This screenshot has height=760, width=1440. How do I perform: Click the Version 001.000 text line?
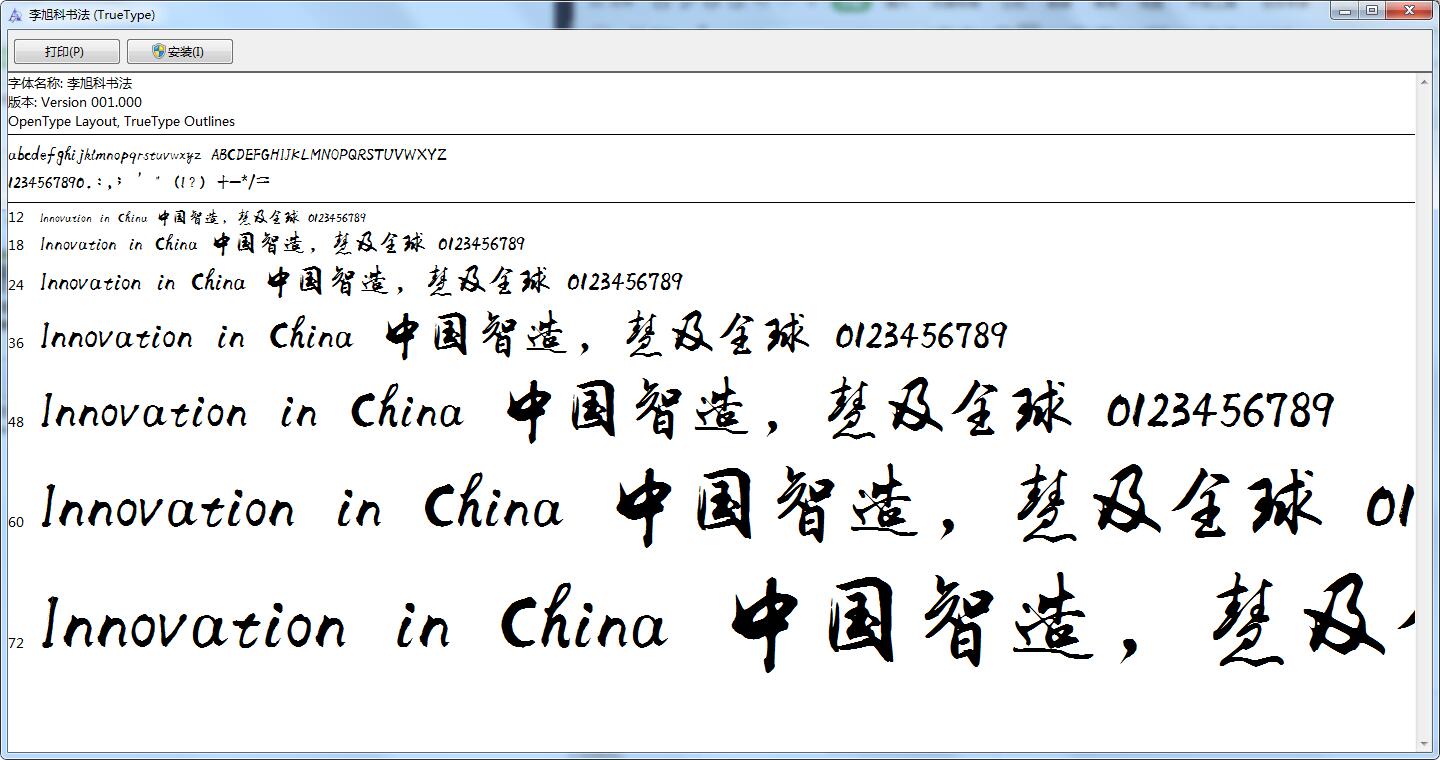click(75, 102)
